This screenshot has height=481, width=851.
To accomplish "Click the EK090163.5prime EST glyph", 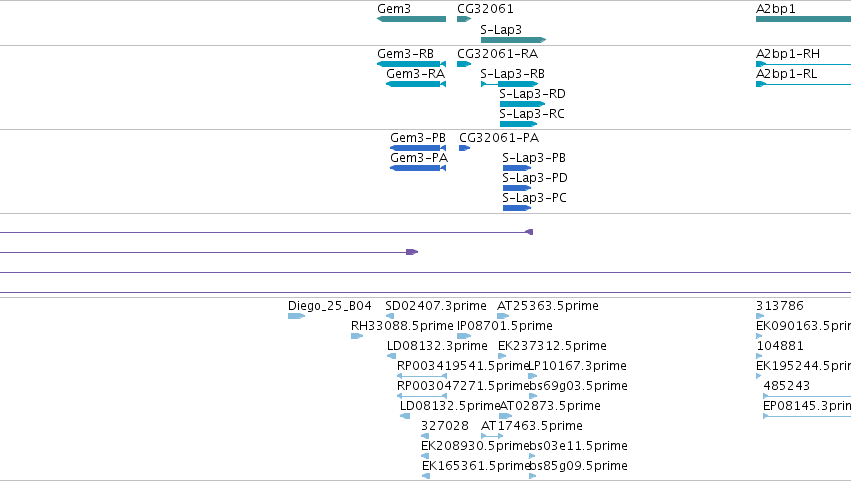I will (759, 337).
